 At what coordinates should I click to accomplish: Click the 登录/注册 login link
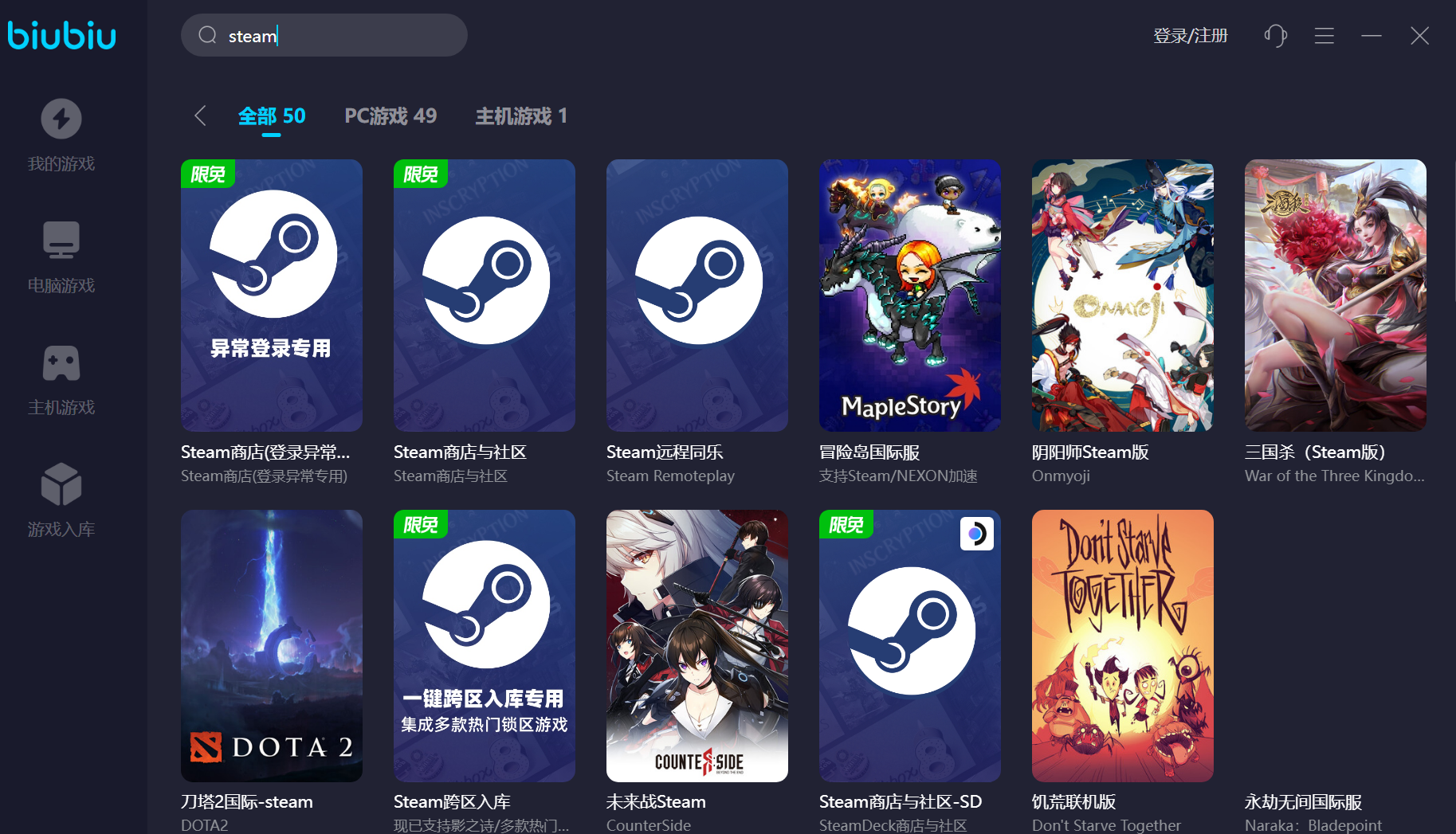(x=1190, y=36)
